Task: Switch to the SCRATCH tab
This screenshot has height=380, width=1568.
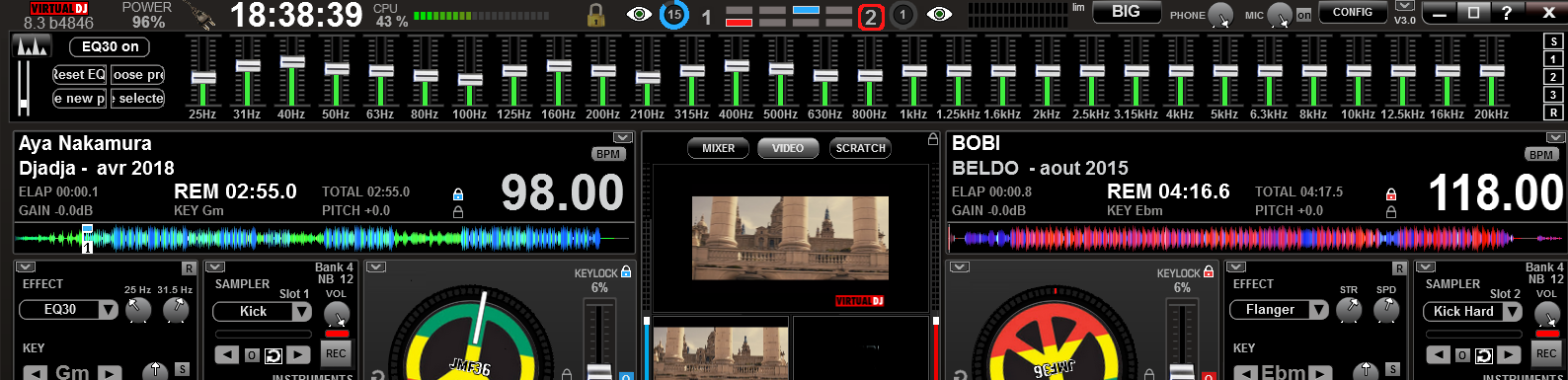Action: coord(860,148)
